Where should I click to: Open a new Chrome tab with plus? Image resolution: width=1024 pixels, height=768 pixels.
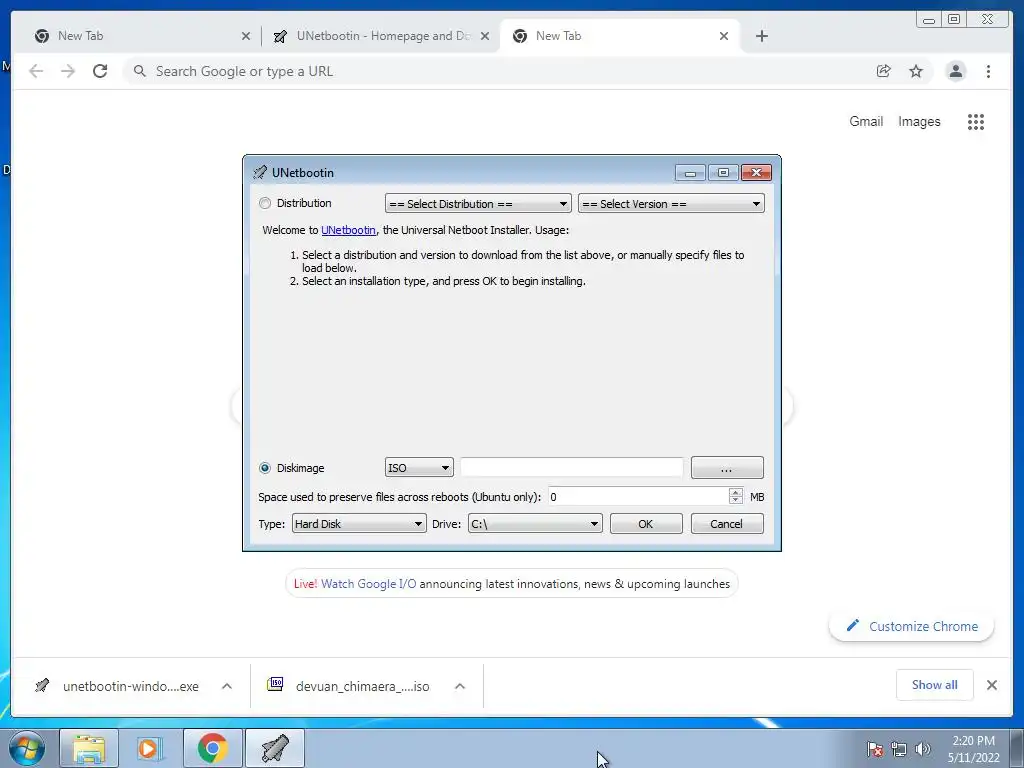pyautogui.click(x=761, y=37)
